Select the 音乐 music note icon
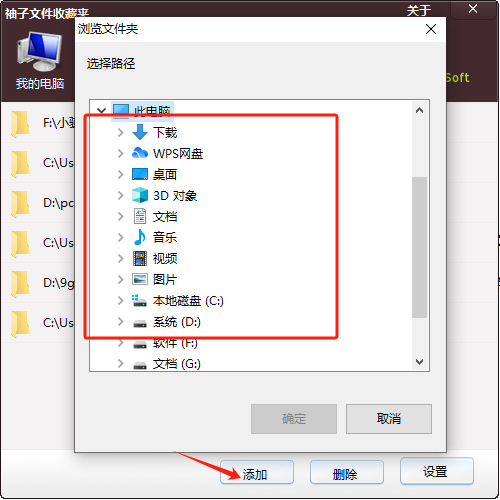Image resolution: width=500 pixels, height=500 pixels. [x=140, y=237]
